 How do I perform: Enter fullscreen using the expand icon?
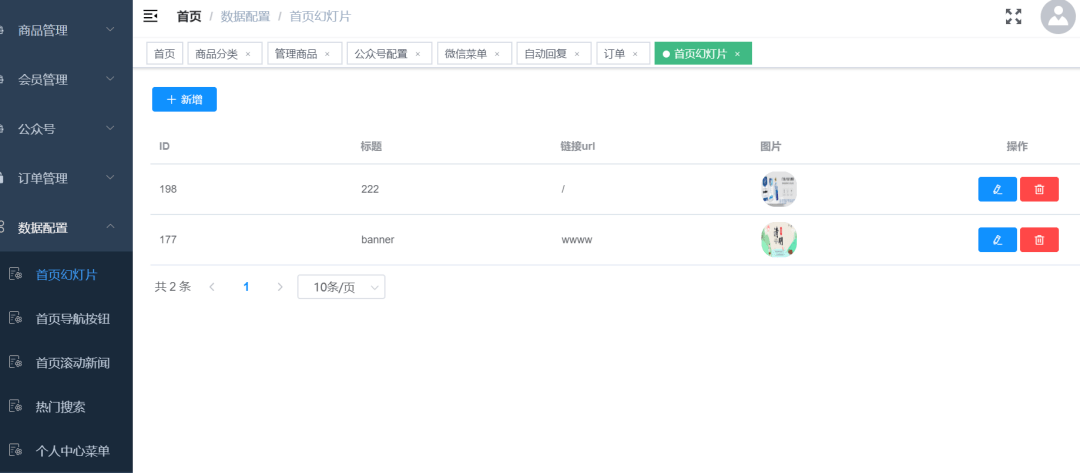(x=1013, y=16)
